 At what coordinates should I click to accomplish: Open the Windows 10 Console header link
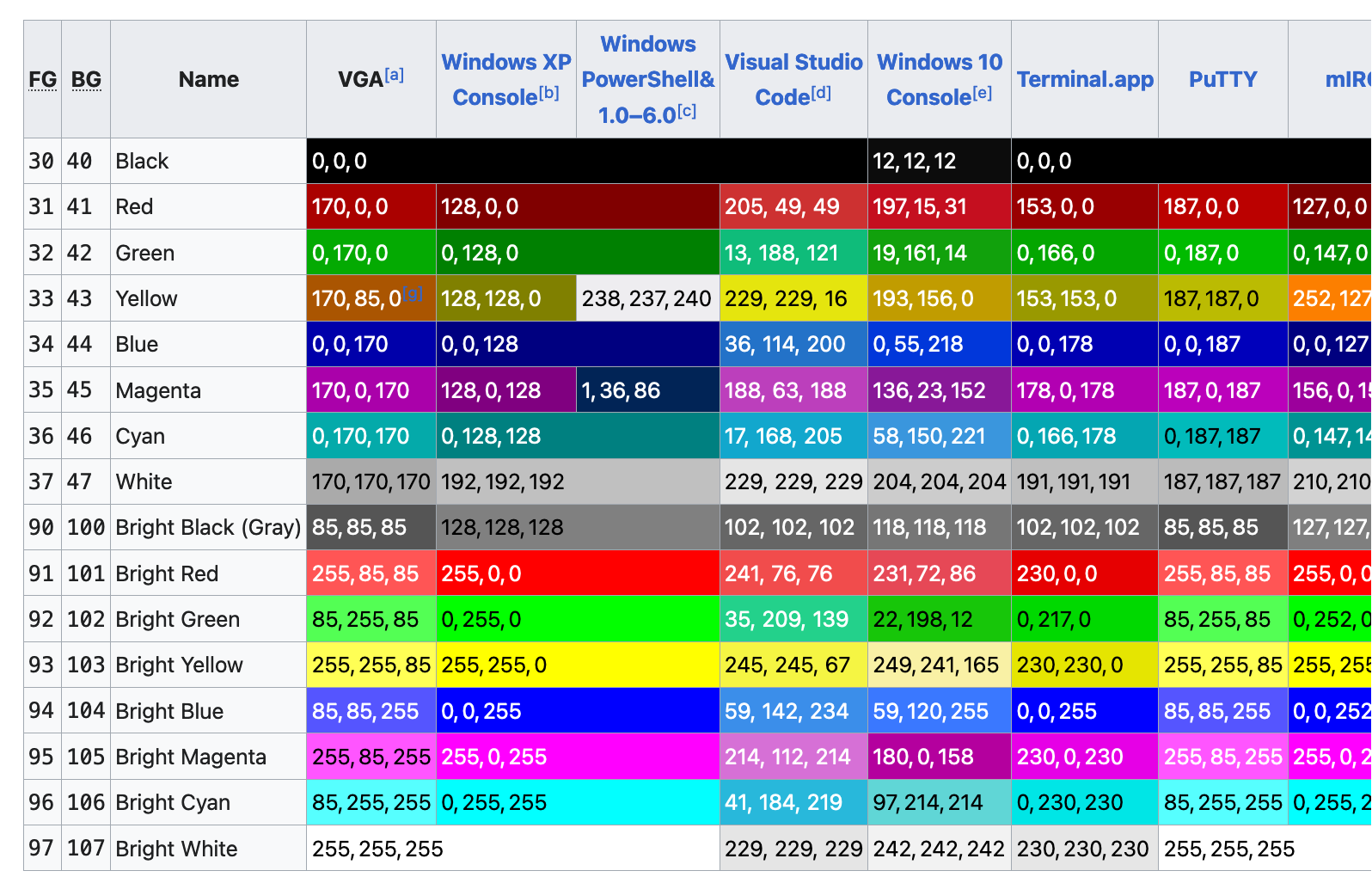940,79
